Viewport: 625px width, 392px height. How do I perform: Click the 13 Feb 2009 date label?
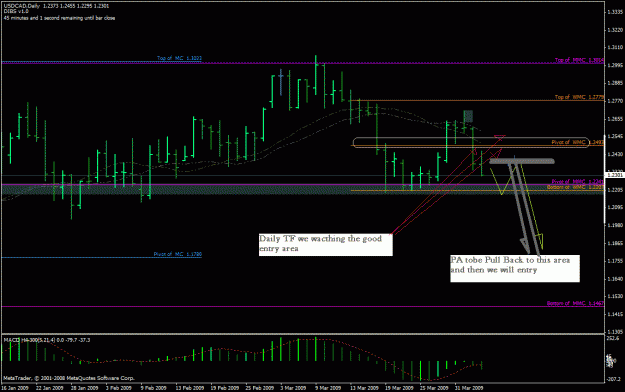tap(189, 388)
